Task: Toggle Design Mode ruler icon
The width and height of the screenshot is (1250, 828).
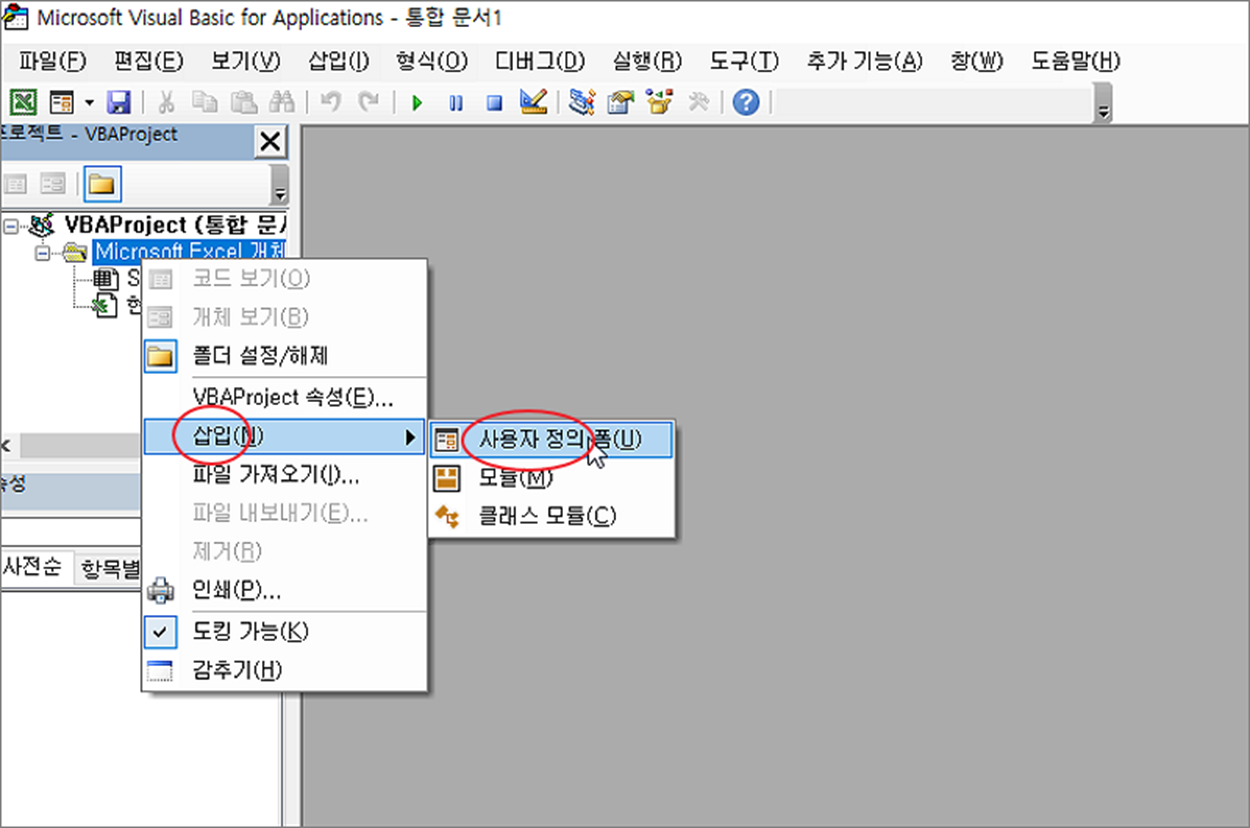Action: [x=533, y=102]
